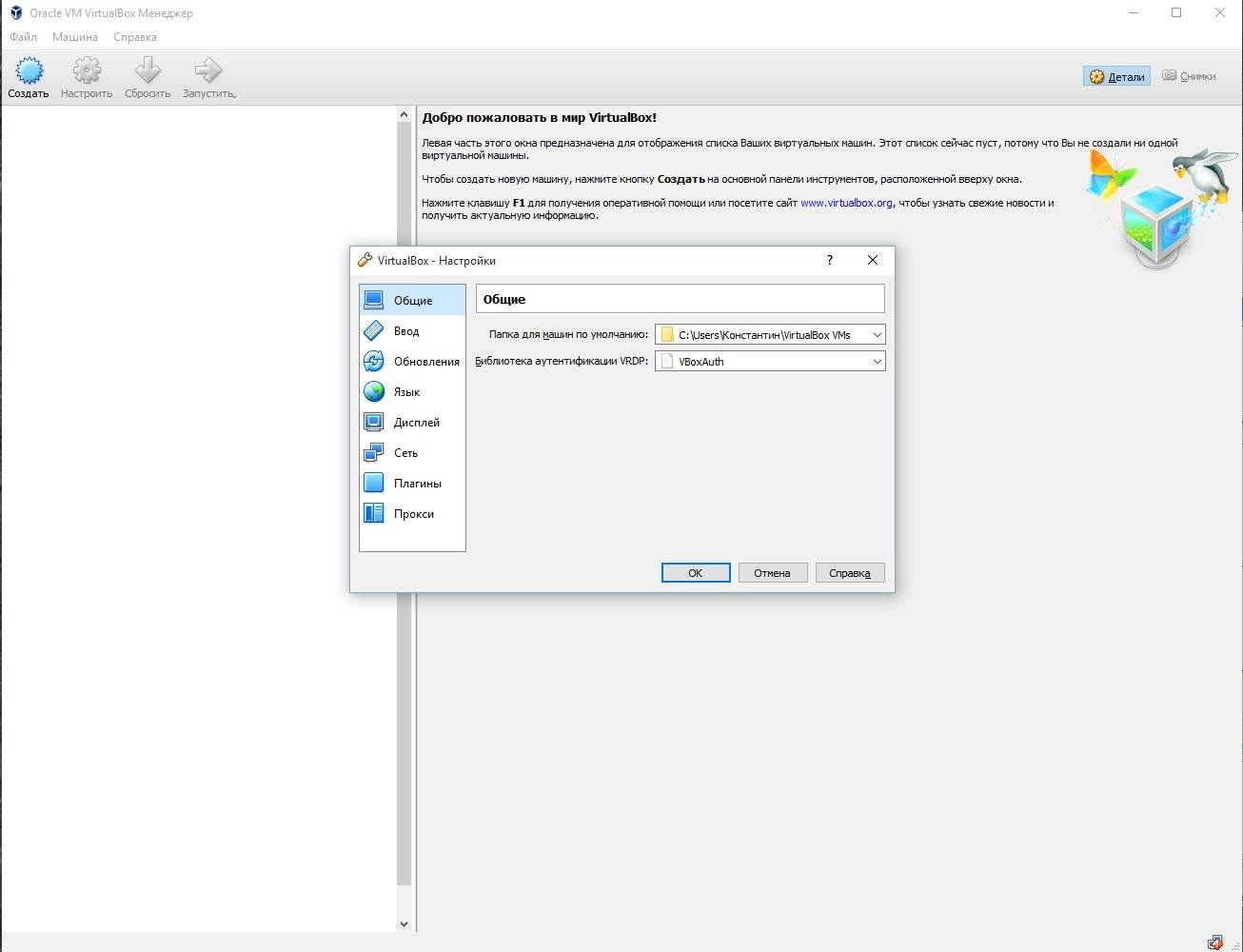1243x952 pixels.
Task: Select the Сеть network icon
Action: [374, 452]
